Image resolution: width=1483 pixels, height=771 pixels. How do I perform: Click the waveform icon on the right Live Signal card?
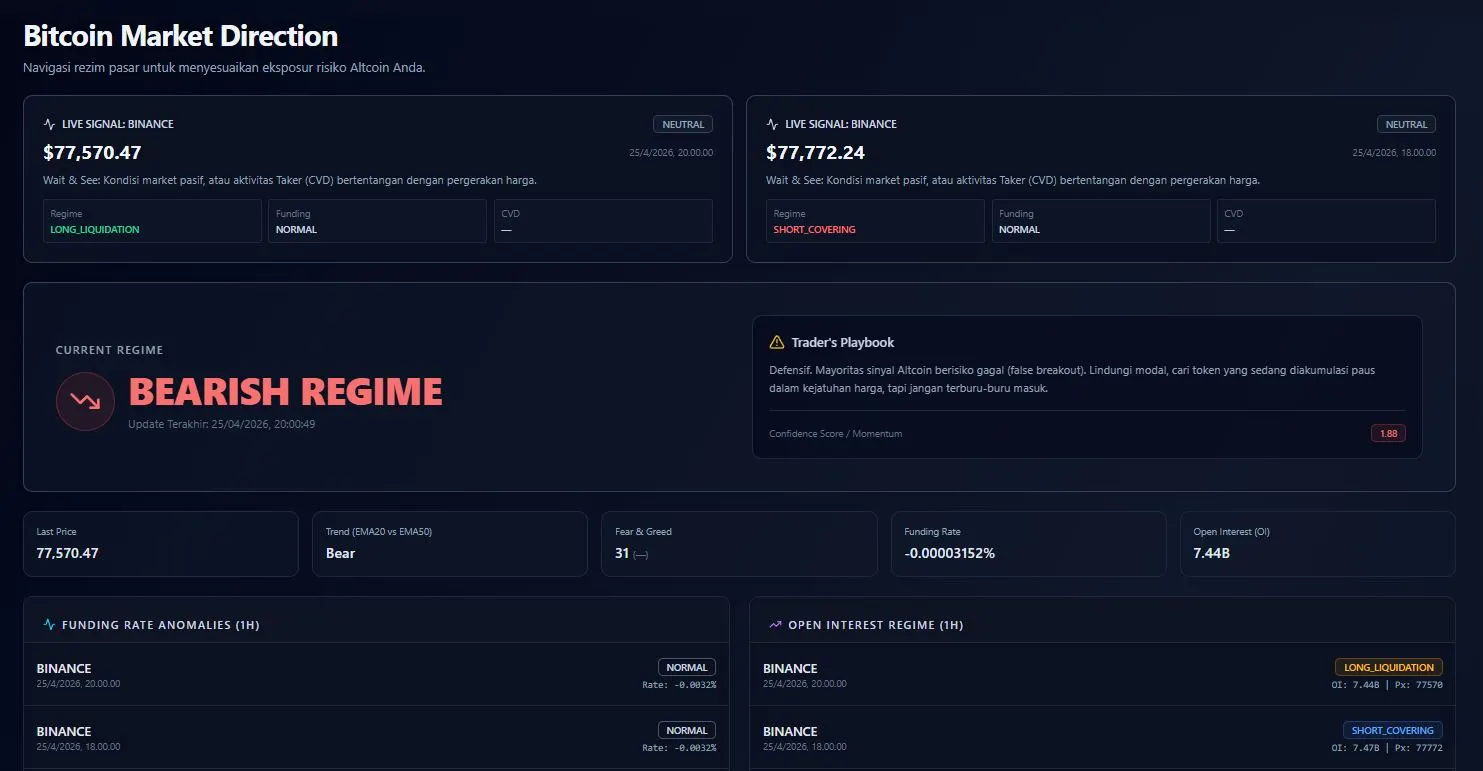(x=772, y=123)
